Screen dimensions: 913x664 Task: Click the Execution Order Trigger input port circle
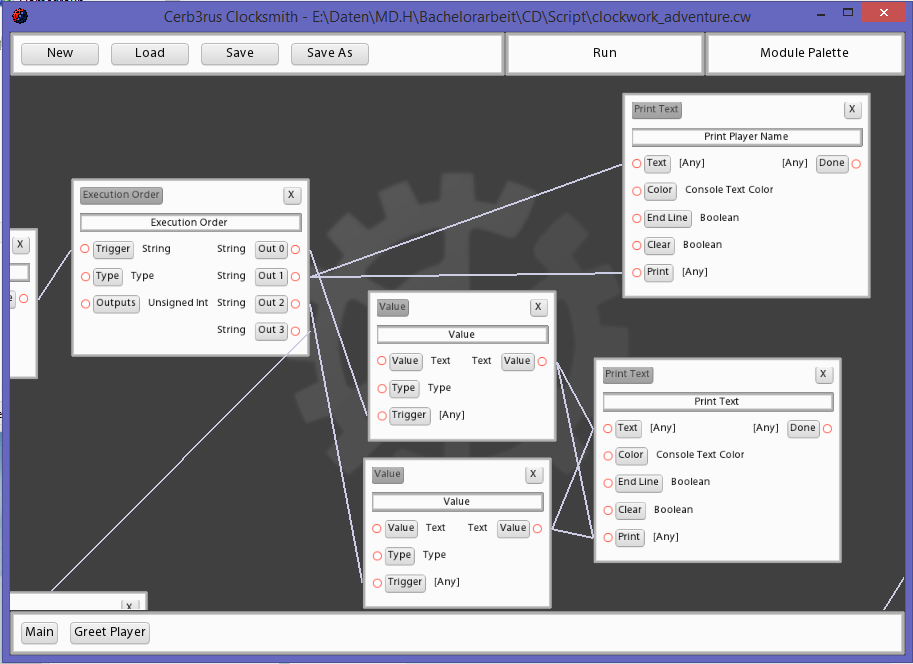(85, 249)
